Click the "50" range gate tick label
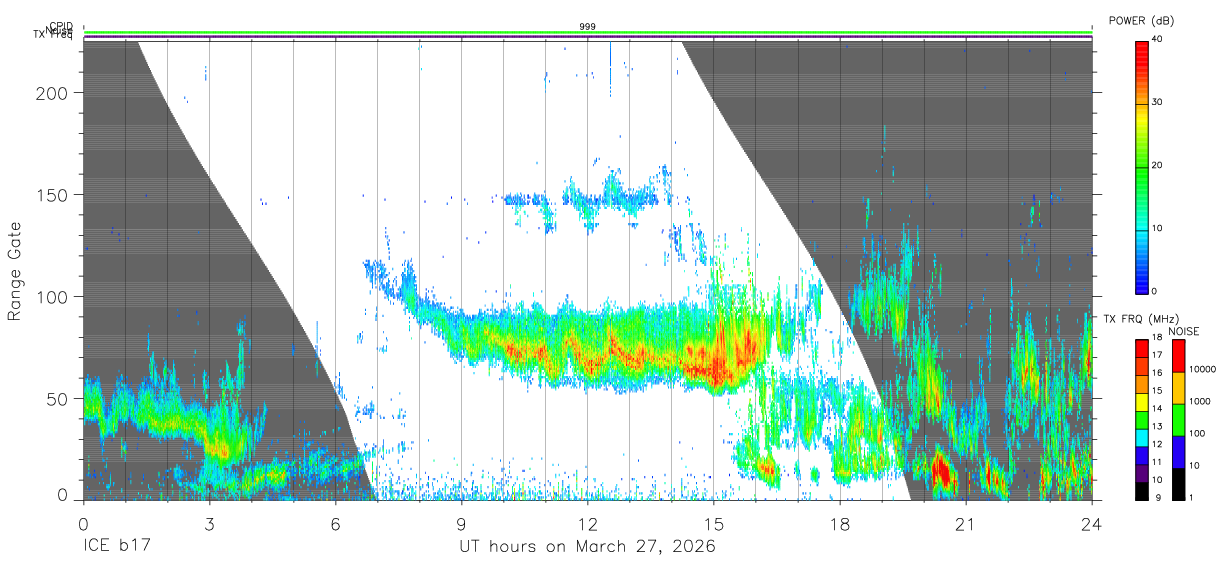 coord(60,398)
